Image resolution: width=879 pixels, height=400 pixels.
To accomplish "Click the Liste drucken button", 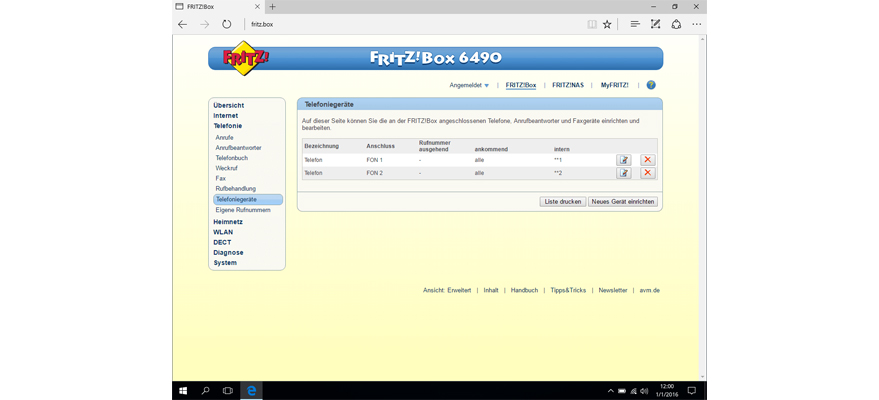I will pos(562,201).
